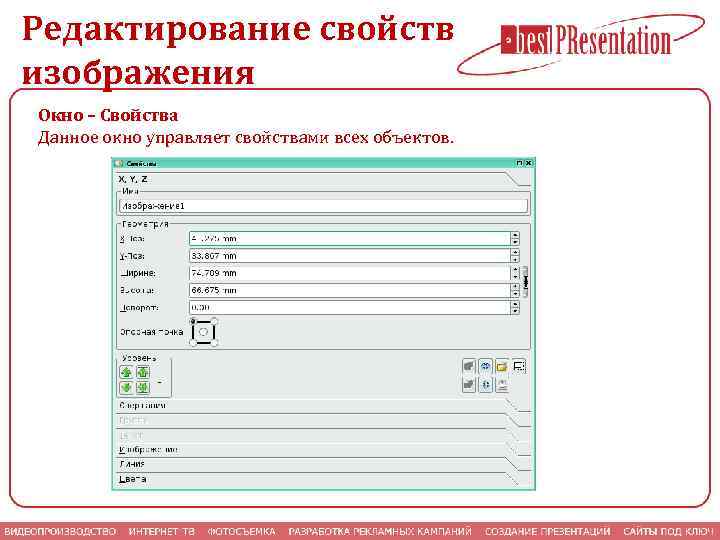
Task: Click the СОЗДАНИЕ ПРЕЗЕНТАЦИЙ footer text
Action: point(548,531)
